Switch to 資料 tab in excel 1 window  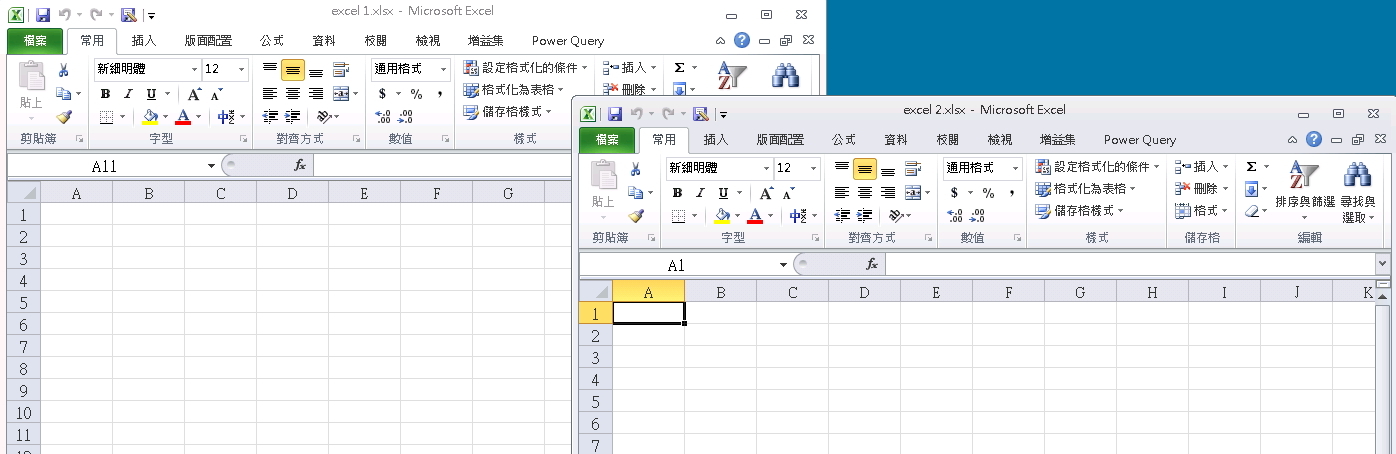click(x=324, y=41)
